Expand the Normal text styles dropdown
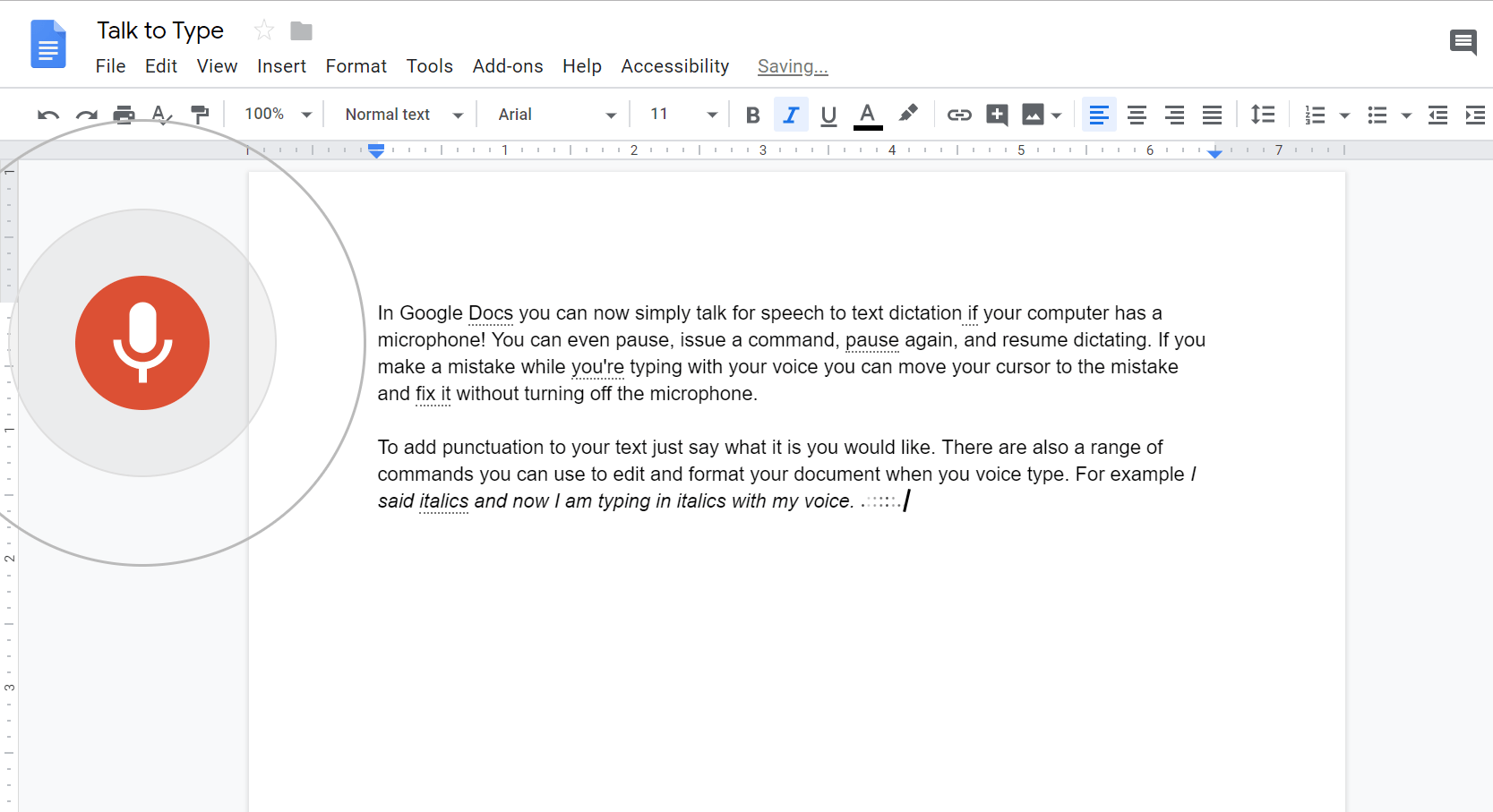This screenshot has height=812, width=1493. click(x=400, y=115)
